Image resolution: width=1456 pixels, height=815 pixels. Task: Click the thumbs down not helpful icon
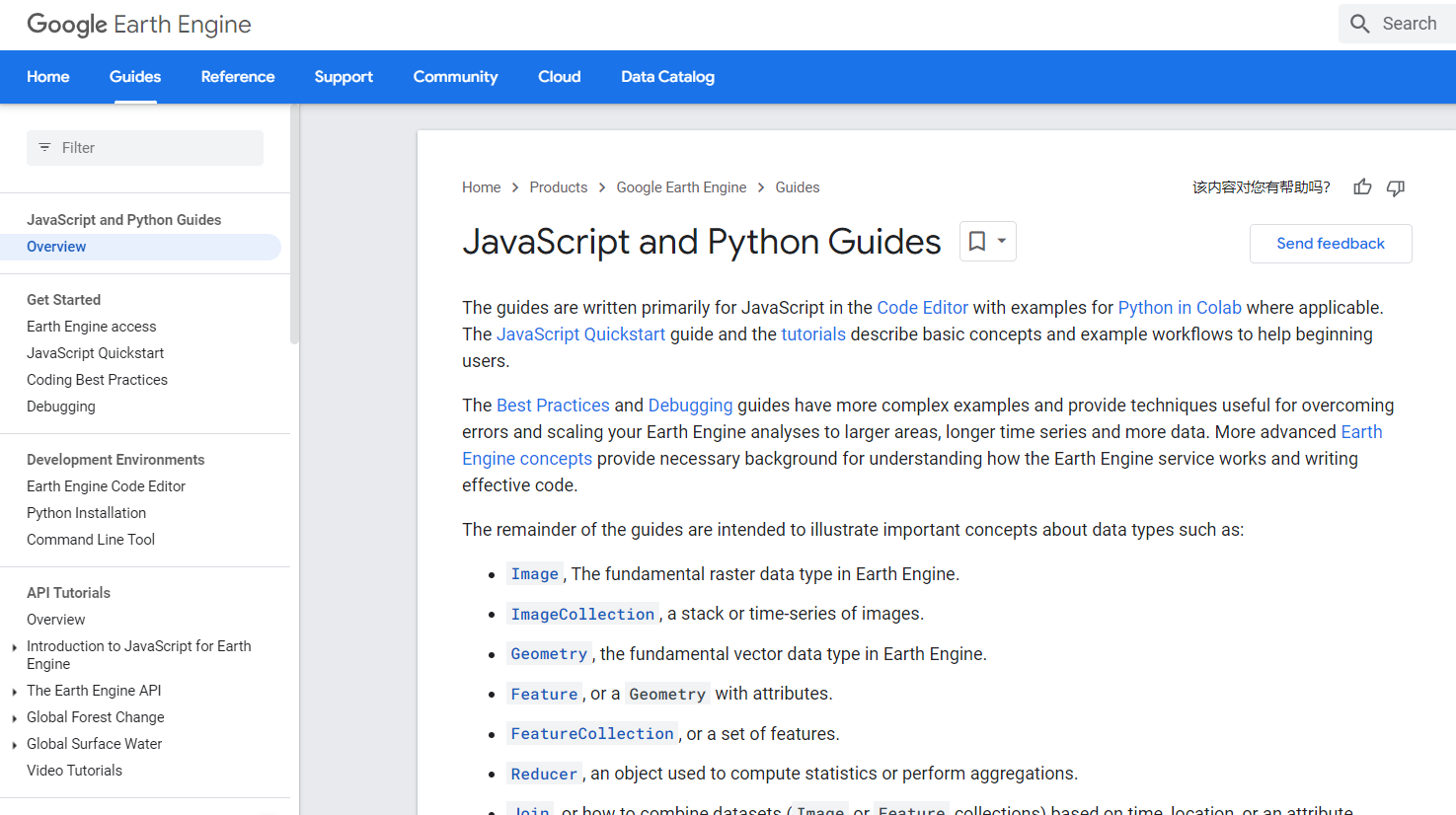[x=1396, y=187]
